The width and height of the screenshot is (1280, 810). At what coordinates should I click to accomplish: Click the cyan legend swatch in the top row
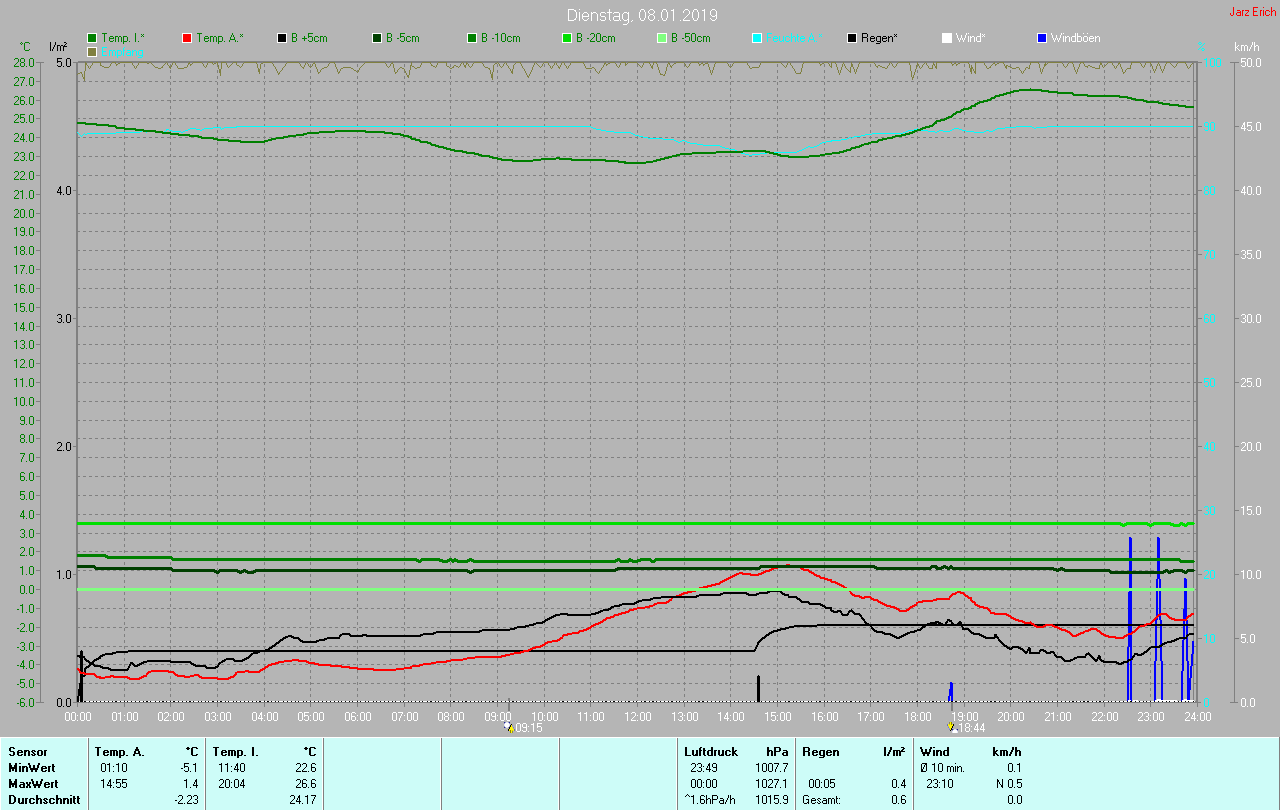coord(757,38)
